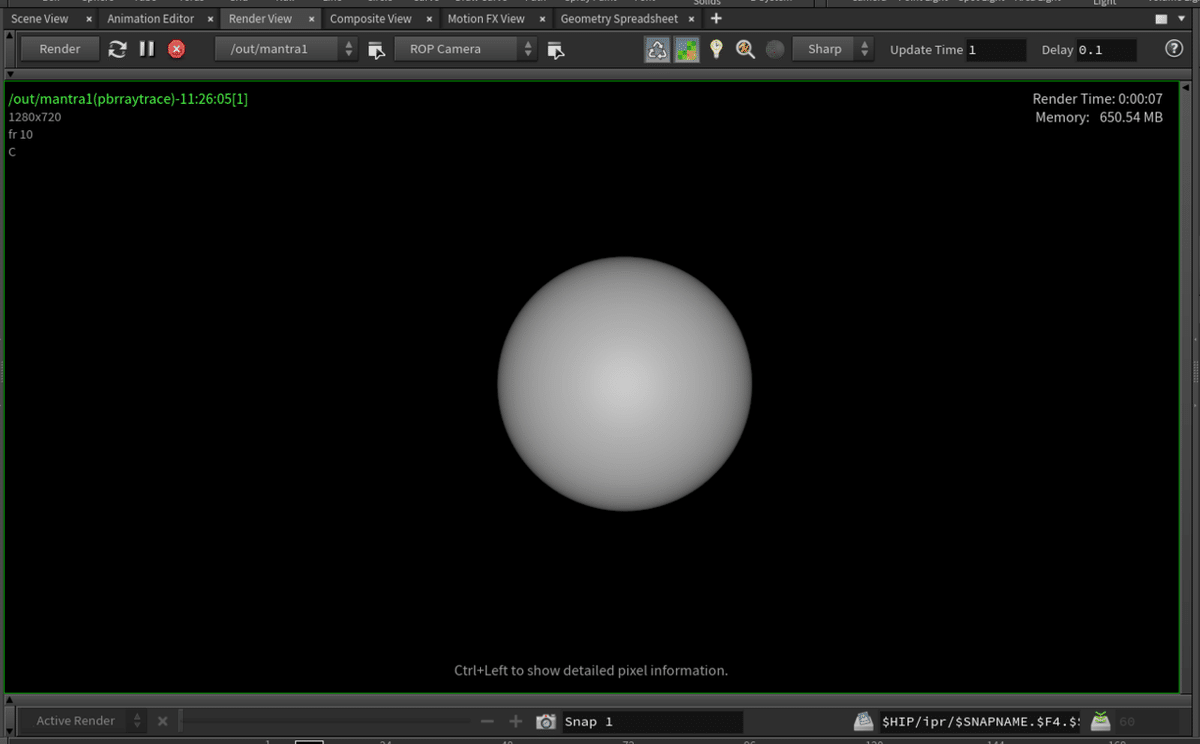Viewport: 1200px width, 744px height.
Task: Click the load snapshot icon left of $HIP path
Action: point(863,721)
